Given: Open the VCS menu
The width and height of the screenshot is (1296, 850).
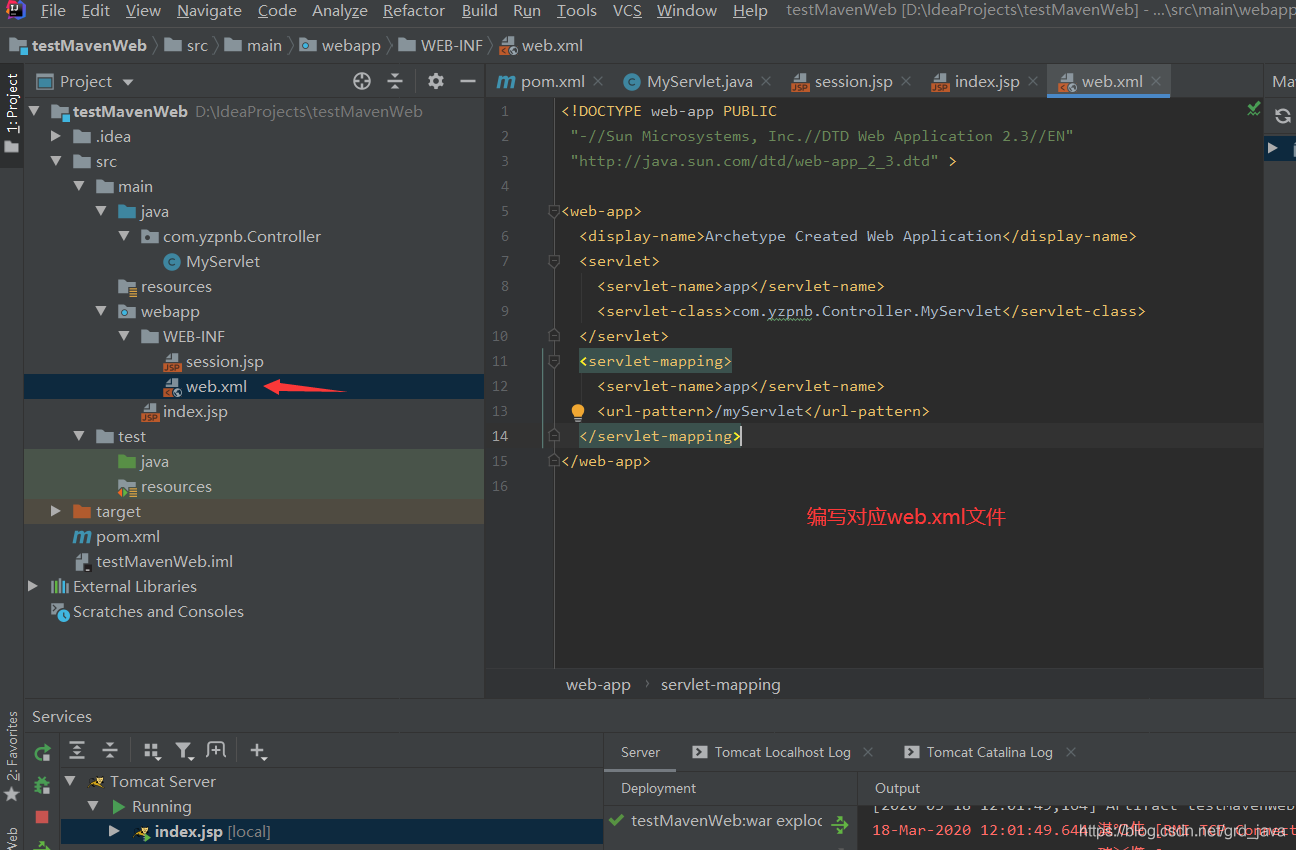Looking at the screenshot, I should click(627, 11).
